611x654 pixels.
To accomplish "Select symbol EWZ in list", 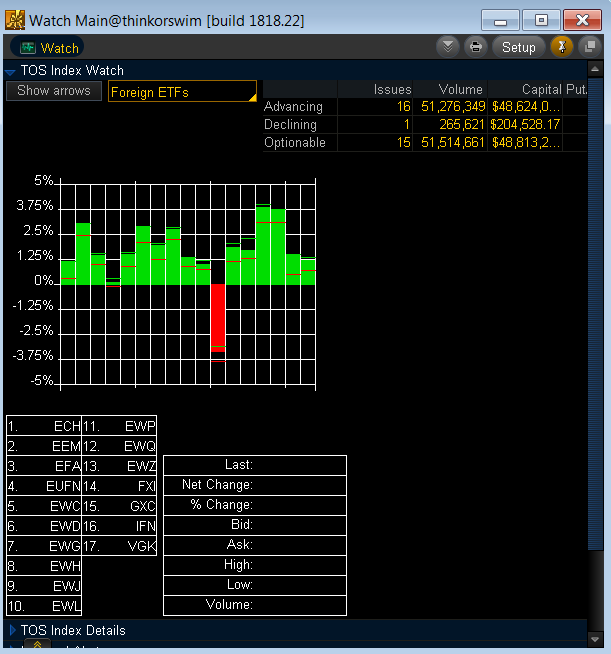I will click(119, 466).
